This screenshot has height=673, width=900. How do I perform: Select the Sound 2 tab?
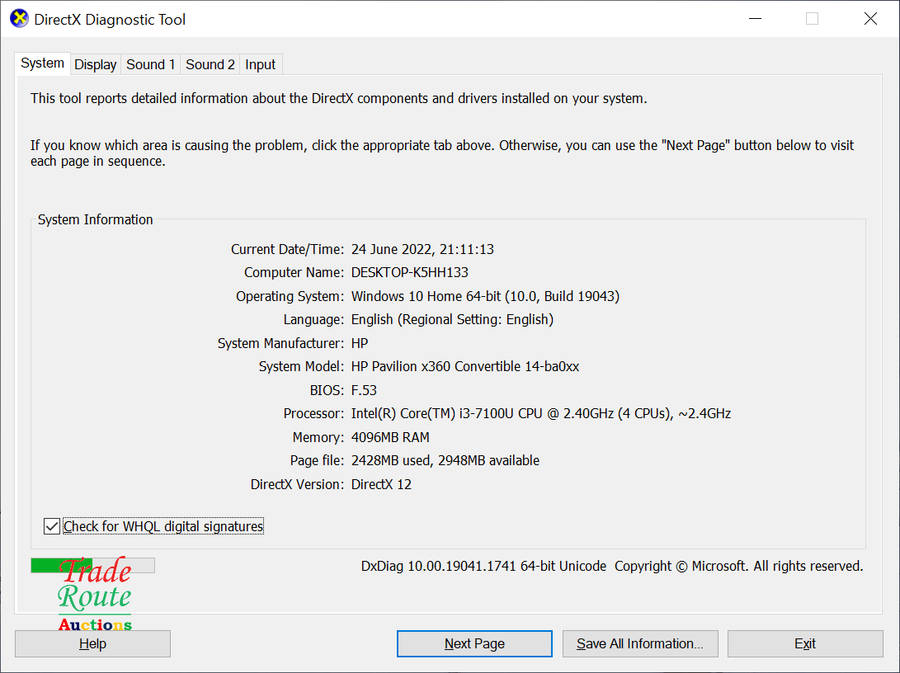click(210, 64)
